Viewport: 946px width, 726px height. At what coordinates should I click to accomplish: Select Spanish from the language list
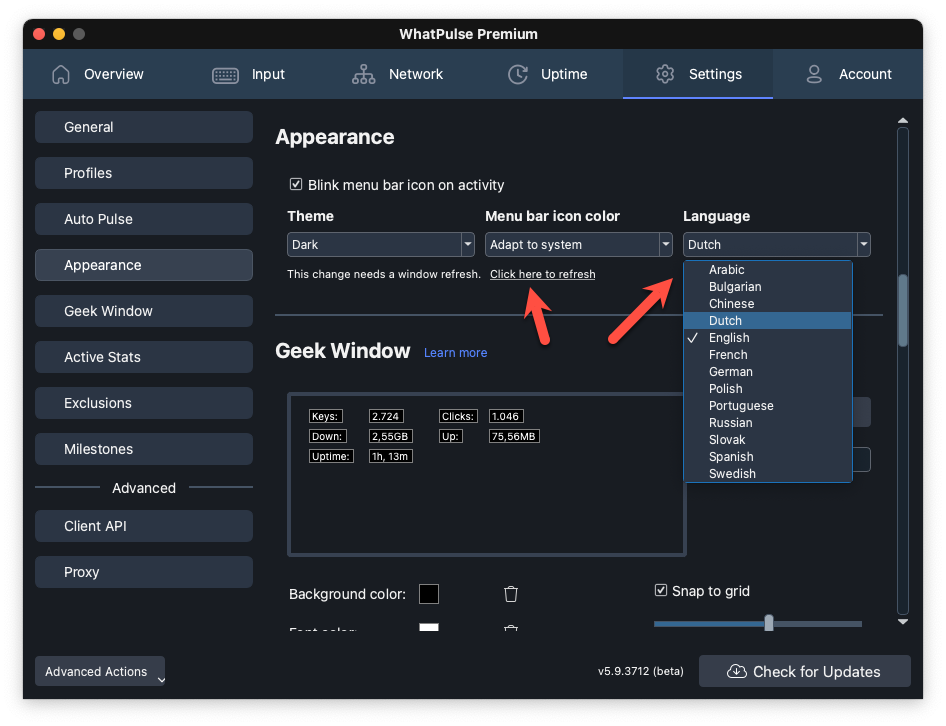tap(731, 456)
